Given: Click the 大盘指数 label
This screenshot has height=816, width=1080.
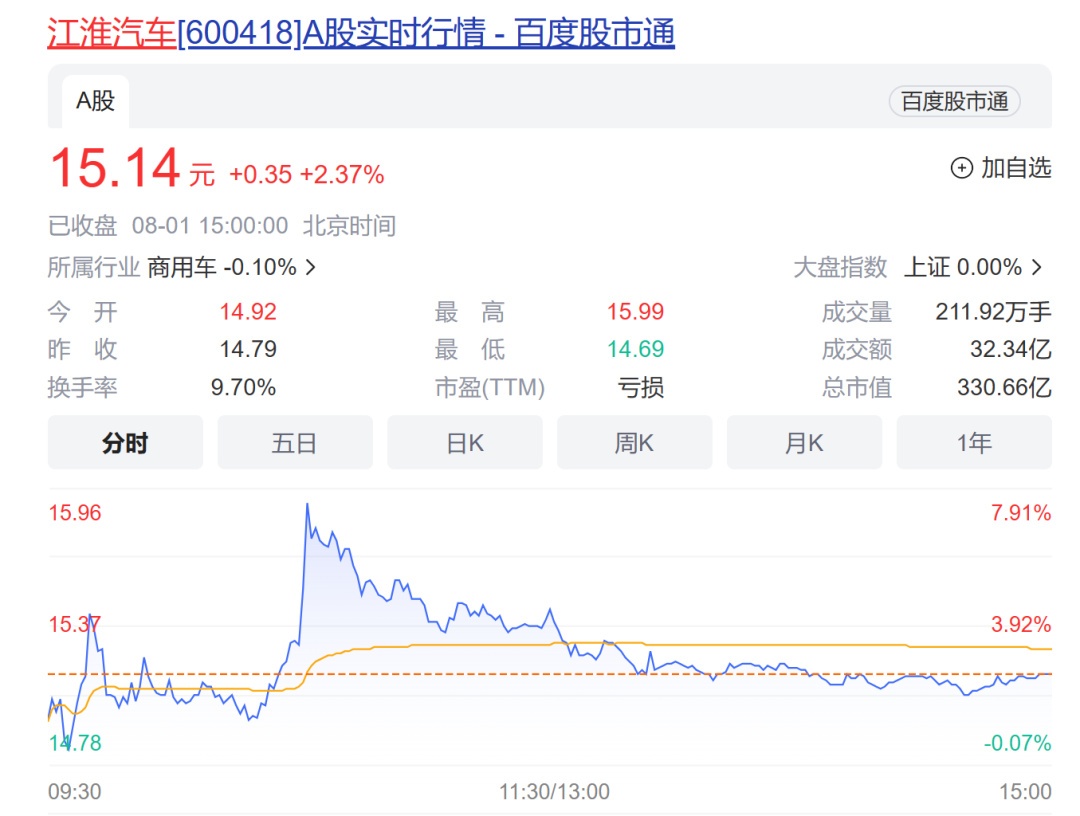Looking at the screenshot, I should [x=840, y=267].
